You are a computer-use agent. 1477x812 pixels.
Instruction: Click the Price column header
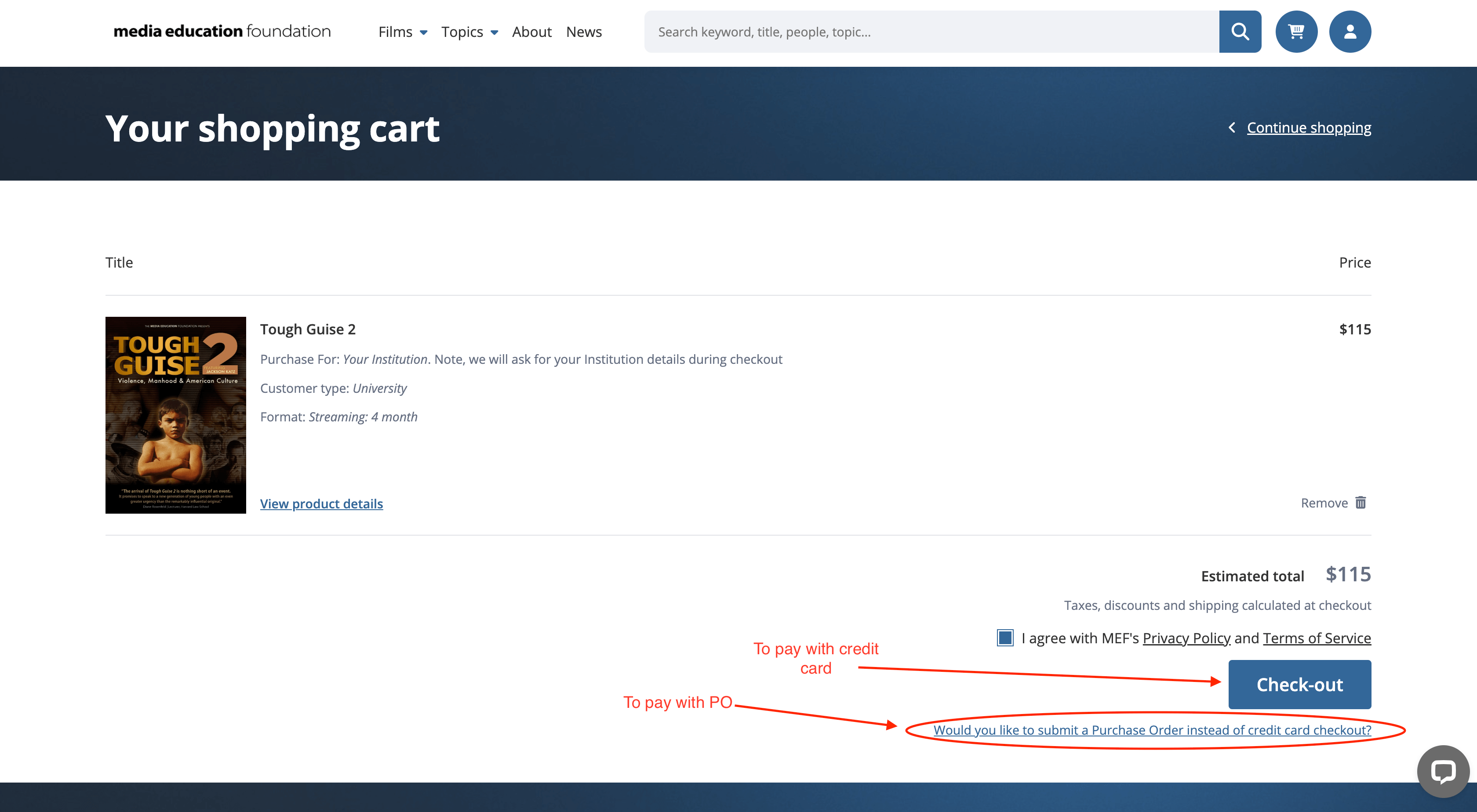[x=1355, y=262]
